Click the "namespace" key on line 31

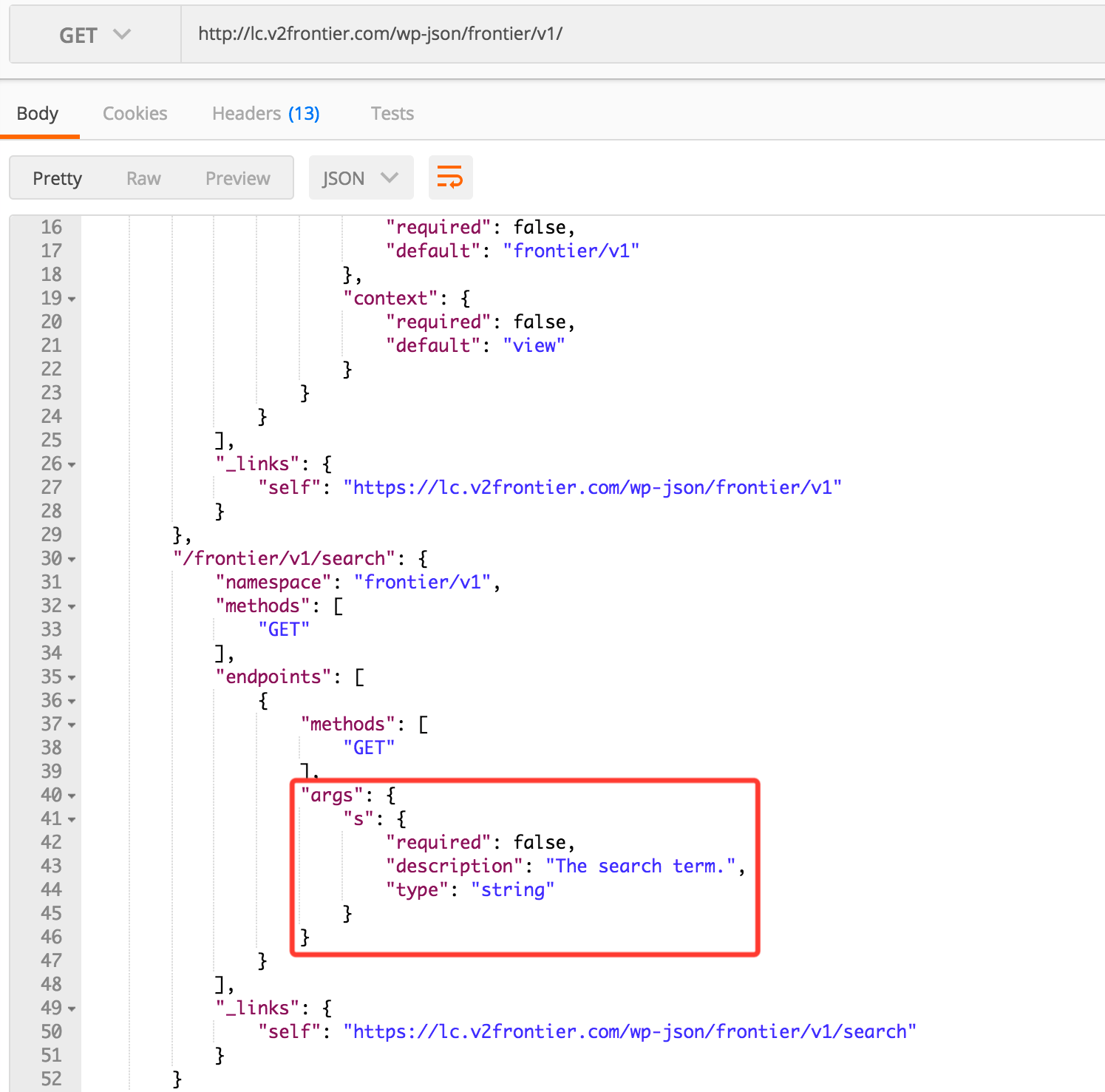pyautogui.click(x=273, y=582)
